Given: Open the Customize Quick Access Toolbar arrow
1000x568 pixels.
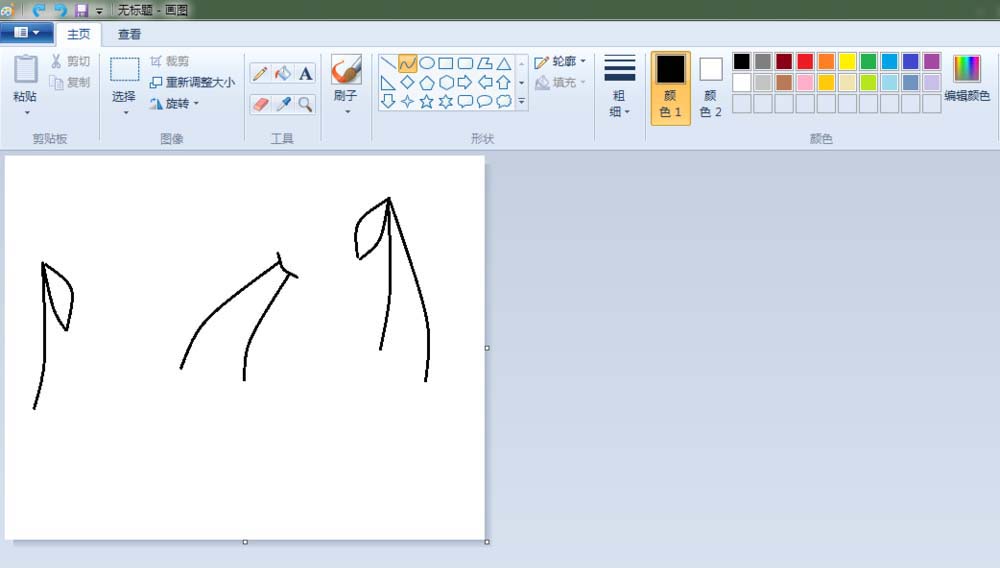Looking at the screenshot, I should click(x=99, y=11).
